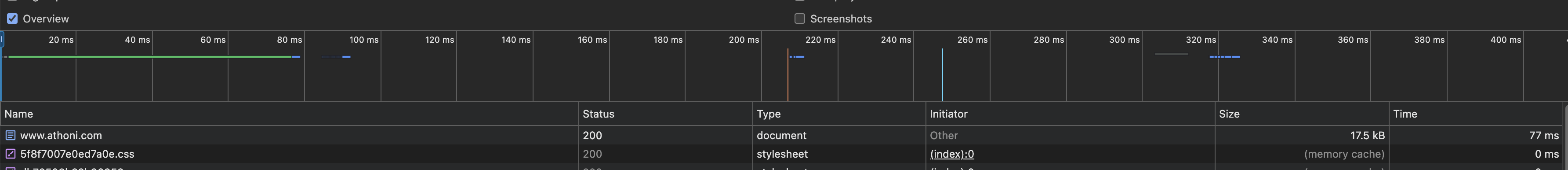Uncheck the Overview checkbox
Screen dimensions: 1568x170
[x=12, y=19]
